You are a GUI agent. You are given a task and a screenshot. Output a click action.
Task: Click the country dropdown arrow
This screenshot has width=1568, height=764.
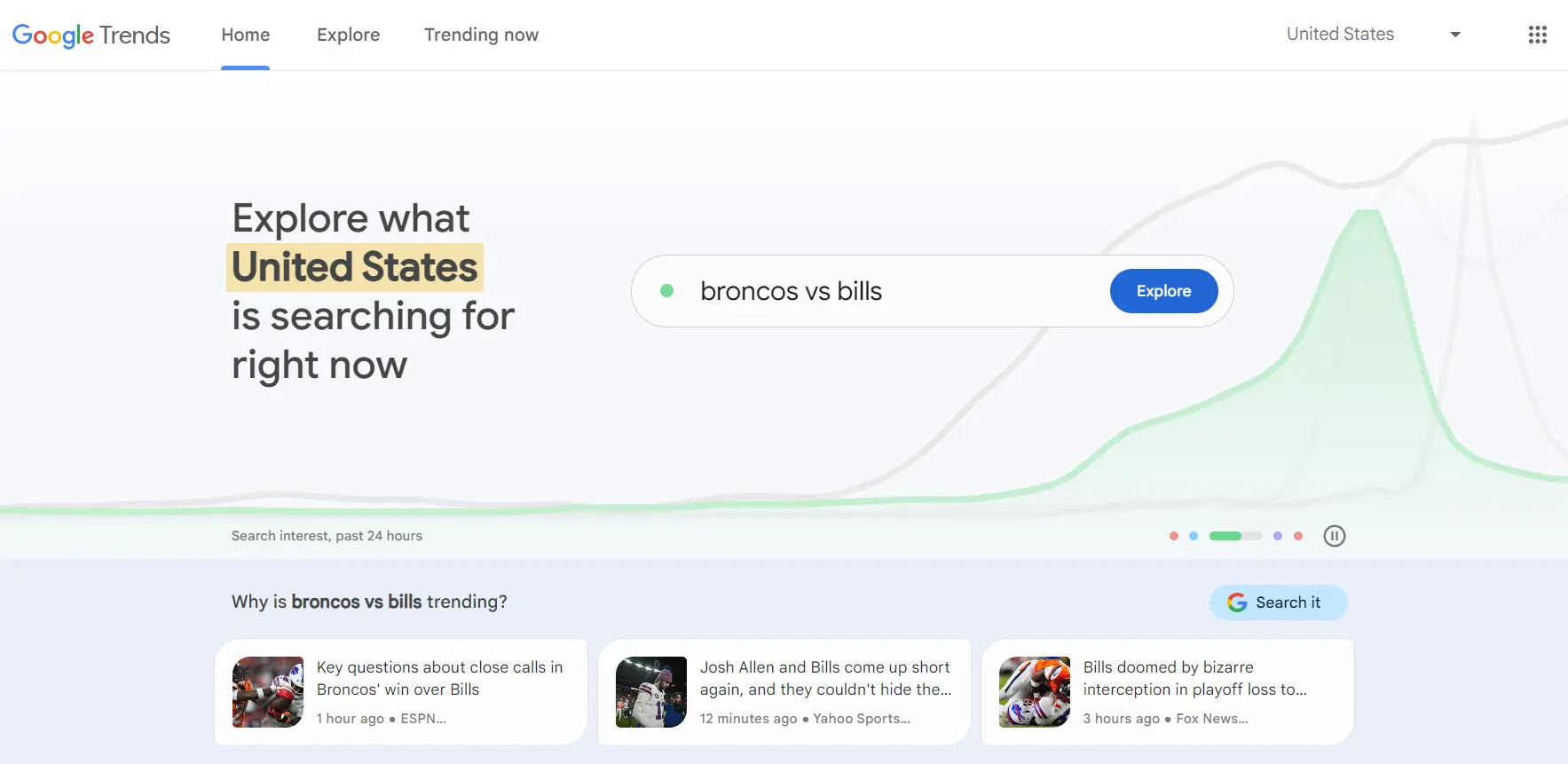pyautogui.click(x=1455, y=35)
